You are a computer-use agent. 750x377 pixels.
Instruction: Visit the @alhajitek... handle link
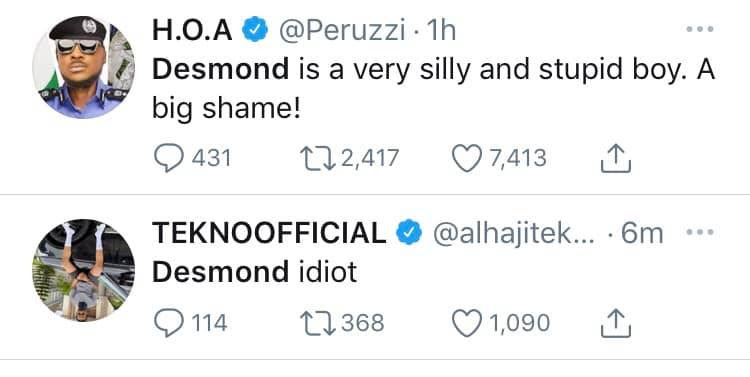point(513,234)
